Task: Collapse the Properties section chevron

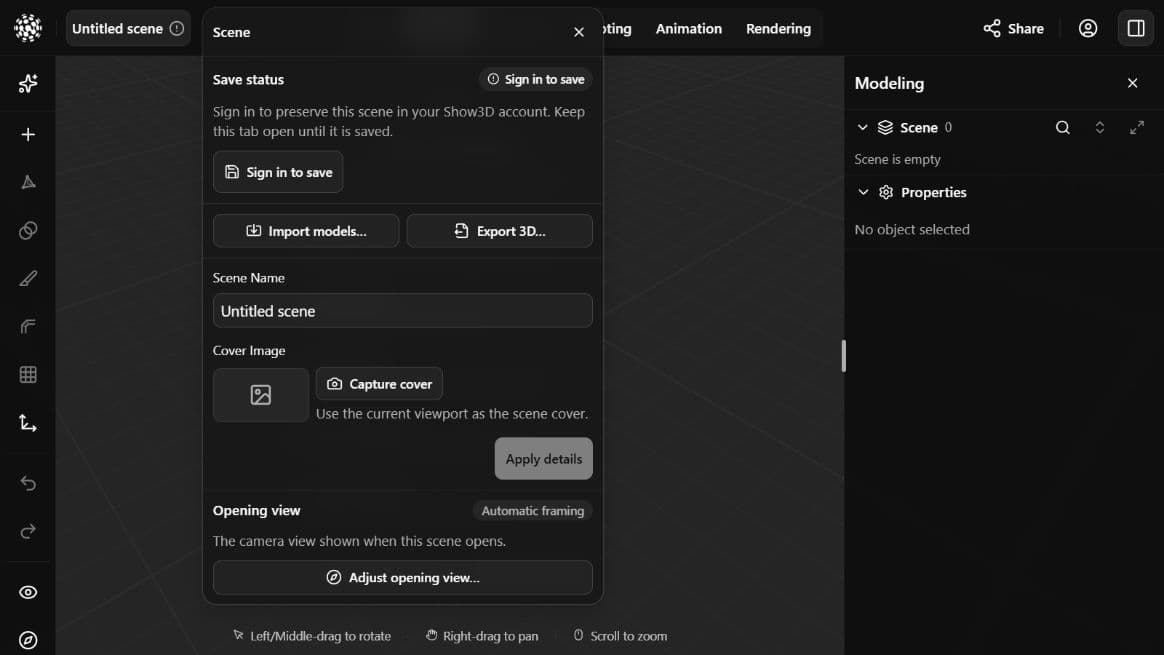Action: pos(863,192)
